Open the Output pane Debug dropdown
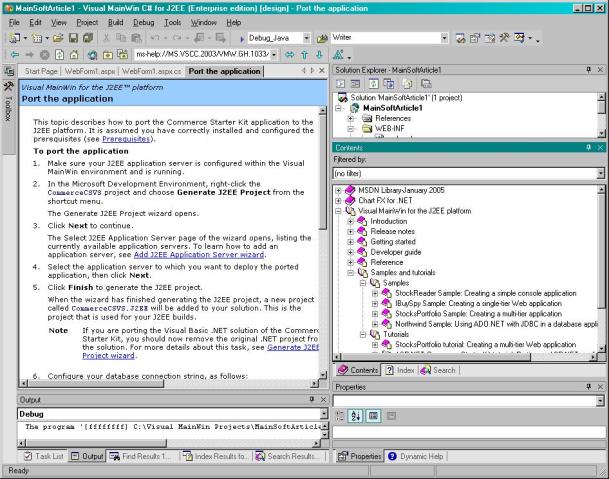Image resolution: width=609 pixels, height=479 pixels. [324, 414]
